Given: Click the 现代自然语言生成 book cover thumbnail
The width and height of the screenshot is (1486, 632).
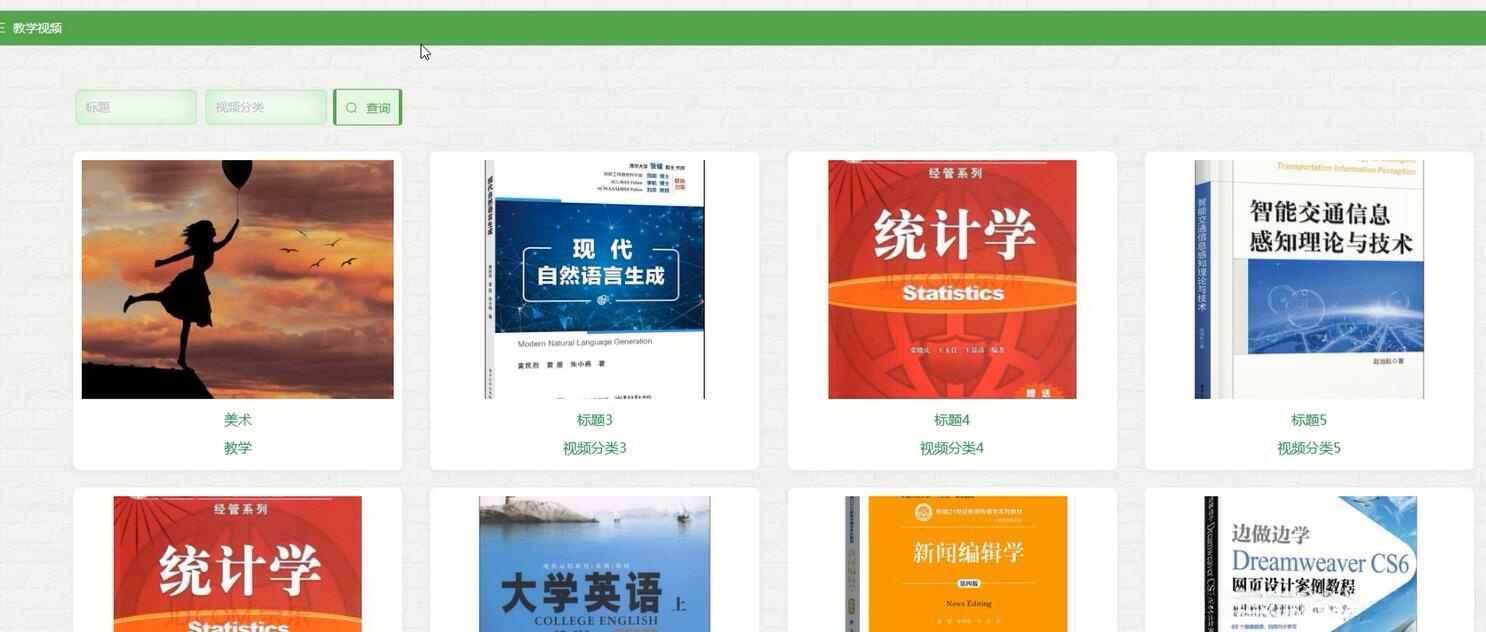Looking at the screenshot, I should coord(594,279).
